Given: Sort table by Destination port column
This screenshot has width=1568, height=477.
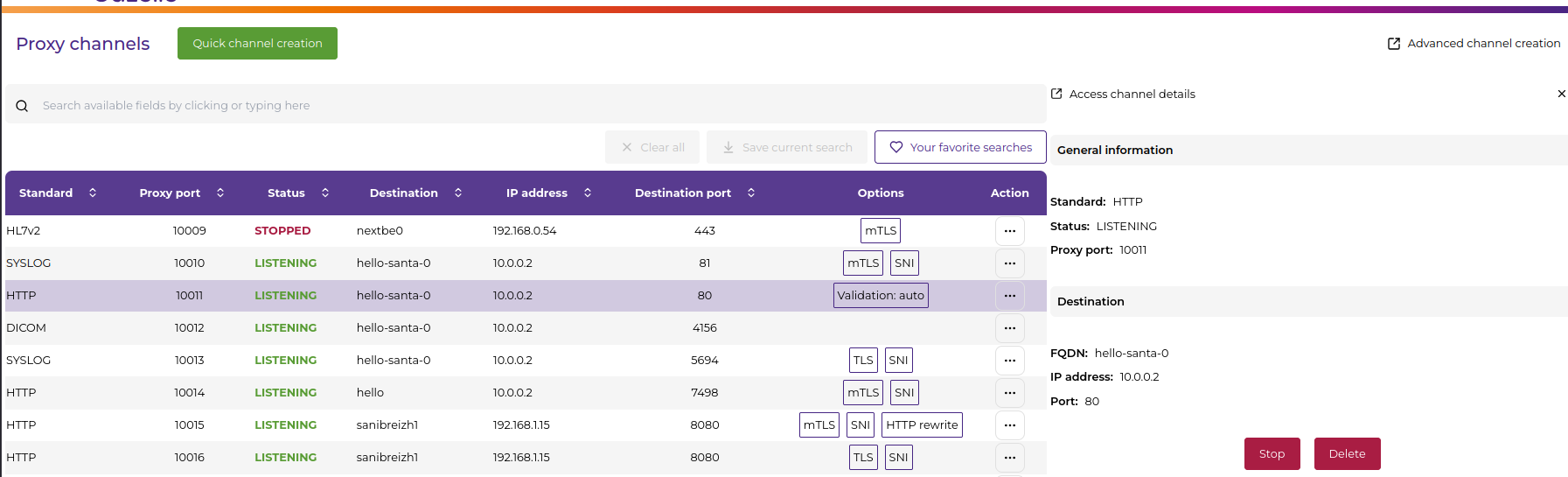Looking at the screenshot, I should click(x=751, y=193).
